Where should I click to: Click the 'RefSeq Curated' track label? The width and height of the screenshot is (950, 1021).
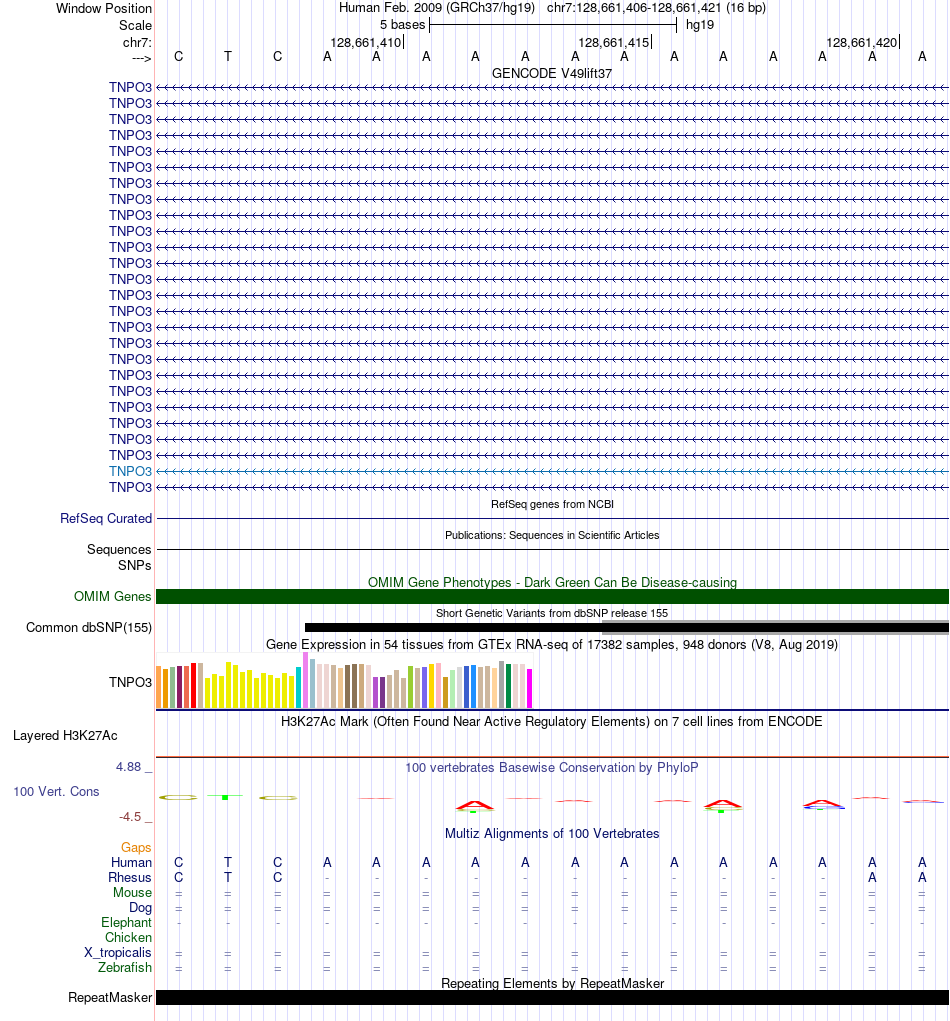pyautogui.click(x=106, y=518)
